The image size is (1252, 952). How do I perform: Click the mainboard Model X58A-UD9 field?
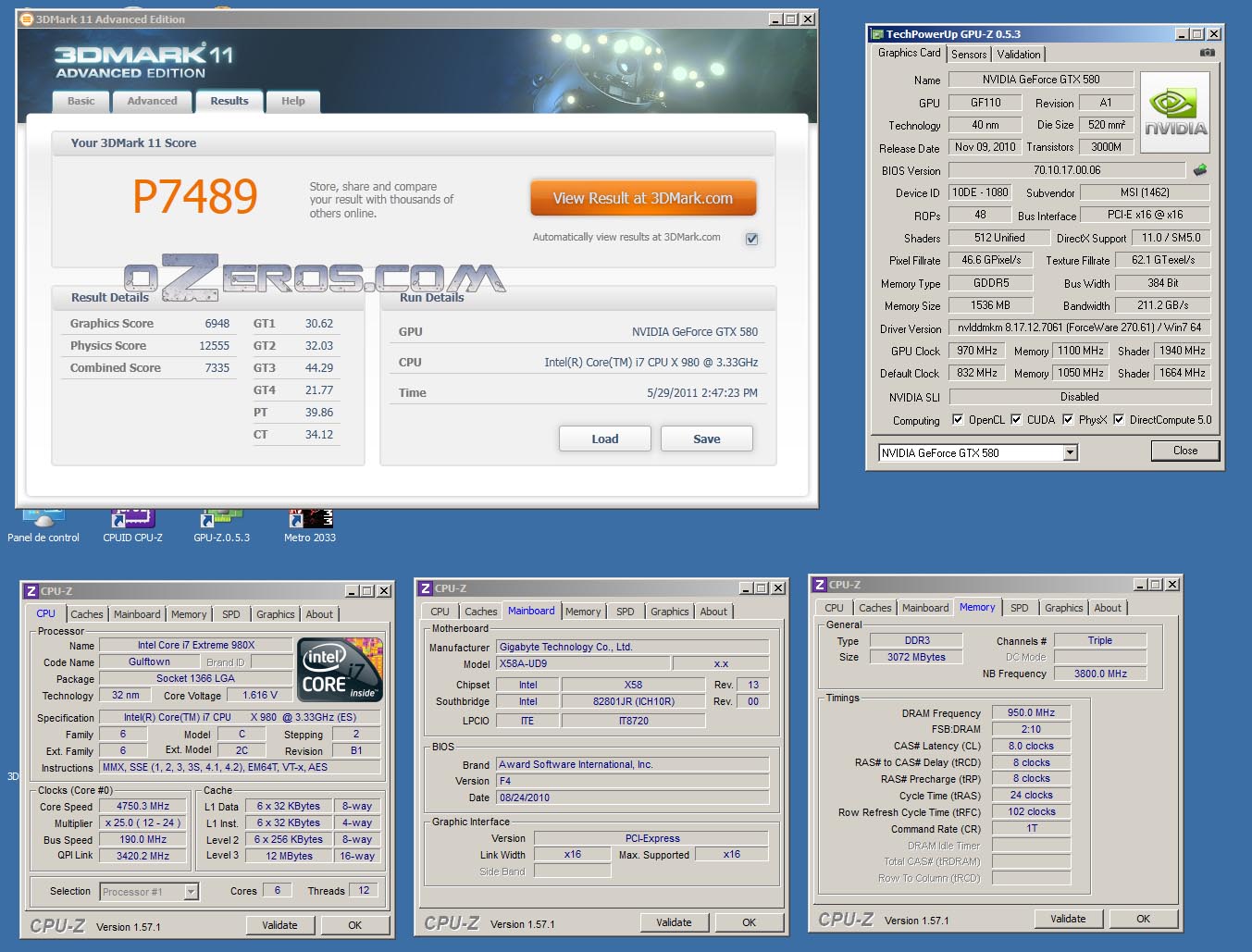point(583,663)
